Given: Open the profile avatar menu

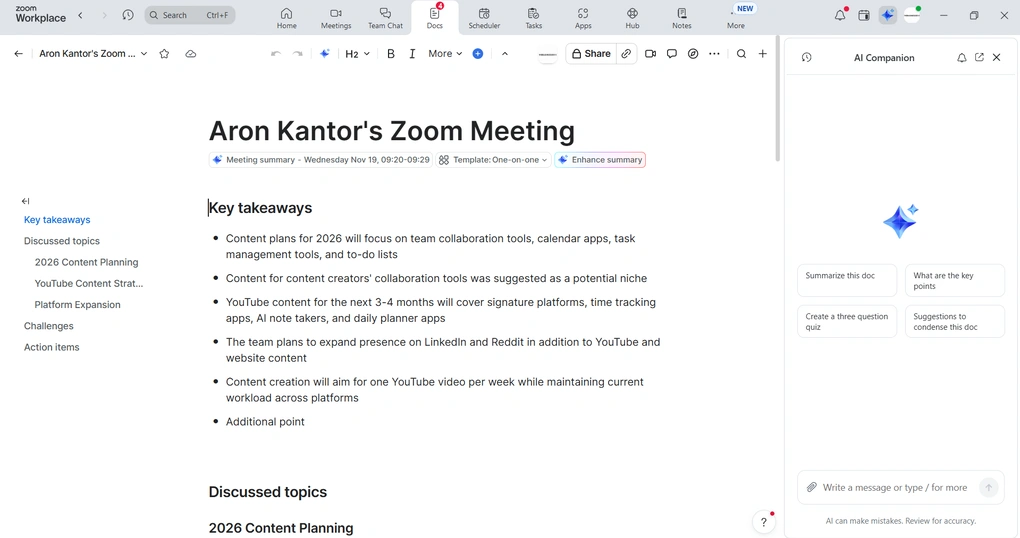Looking at the screenshot, I should [912, 15].
